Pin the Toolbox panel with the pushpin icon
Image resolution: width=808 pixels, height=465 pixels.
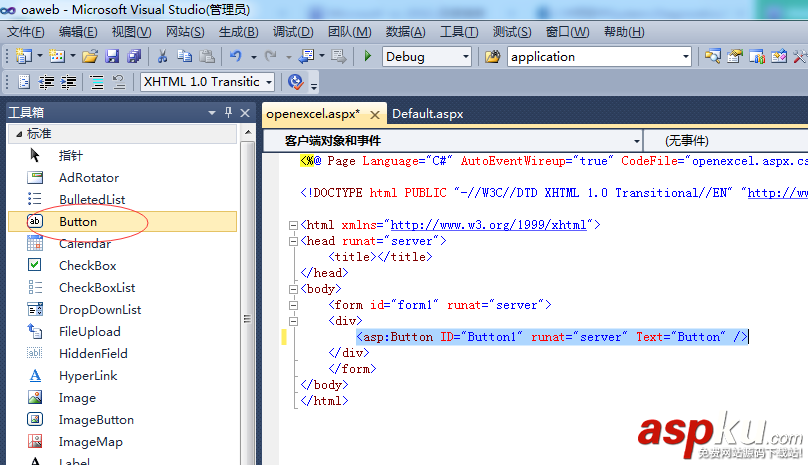tap(228, 112)
